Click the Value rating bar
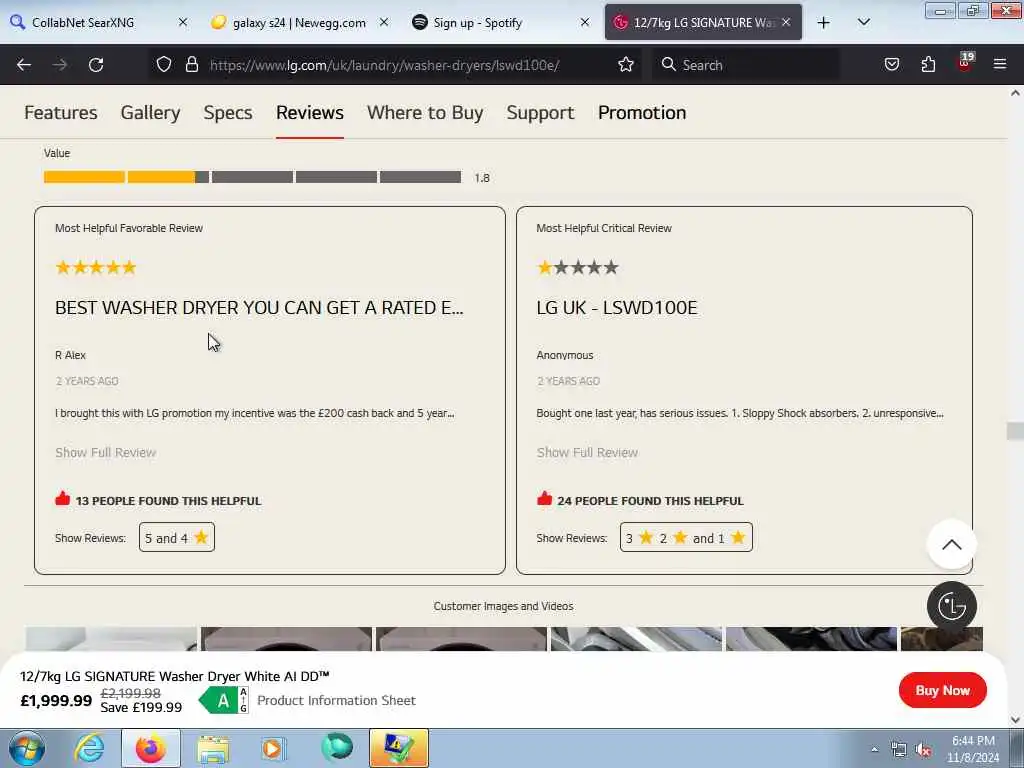Screen dimensions: 1024x768 tap(252, 177)
